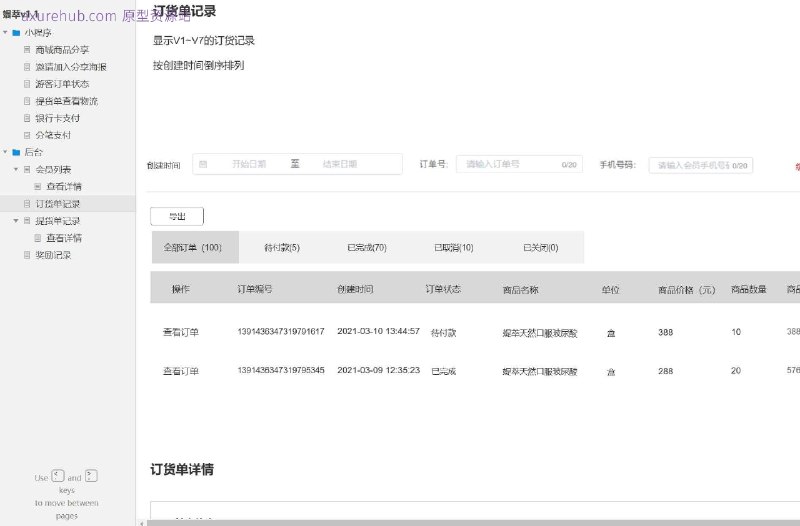Open the 分笔支付 page
This screenshot has height=526, width=800.
[x=53, y=135]
